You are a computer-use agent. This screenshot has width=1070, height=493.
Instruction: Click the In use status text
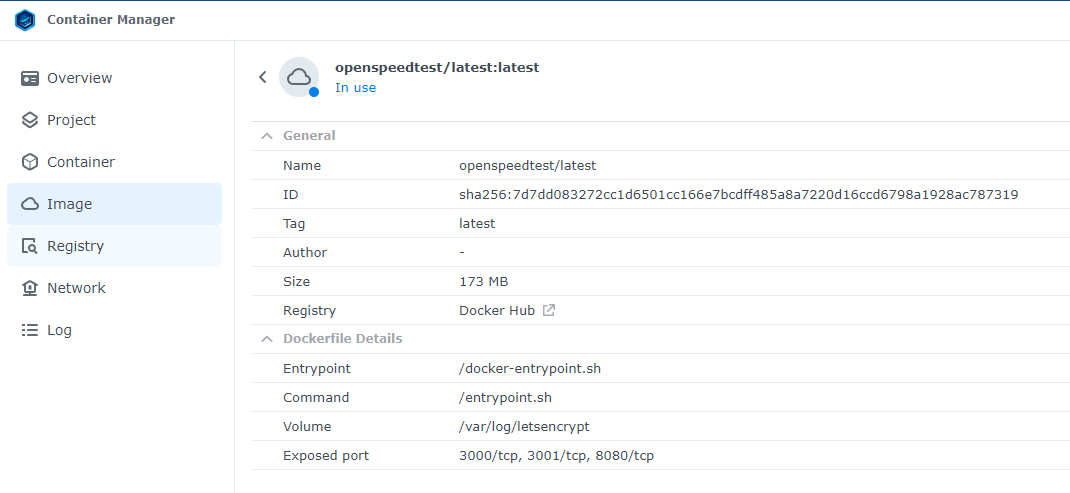355,88
